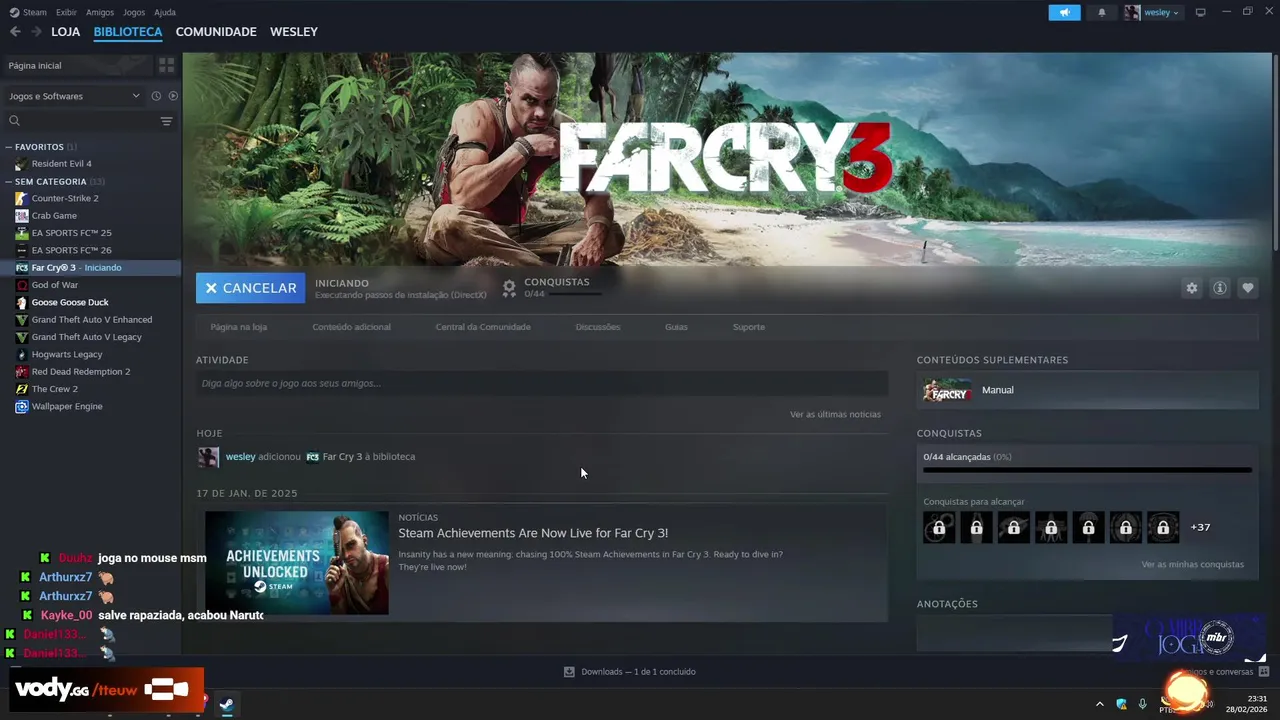Go to the LOJA tab

(x=65, y=32)
